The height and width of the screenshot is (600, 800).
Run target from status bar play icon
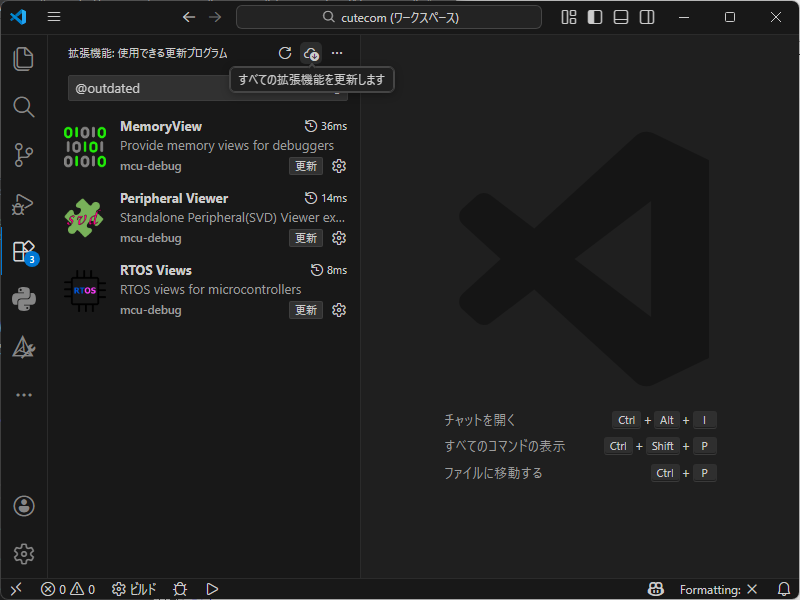212,589
